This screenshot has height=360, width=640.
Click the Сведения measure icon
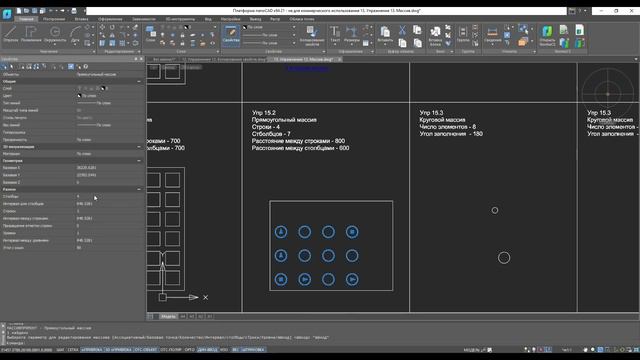(x=492, y=34)
